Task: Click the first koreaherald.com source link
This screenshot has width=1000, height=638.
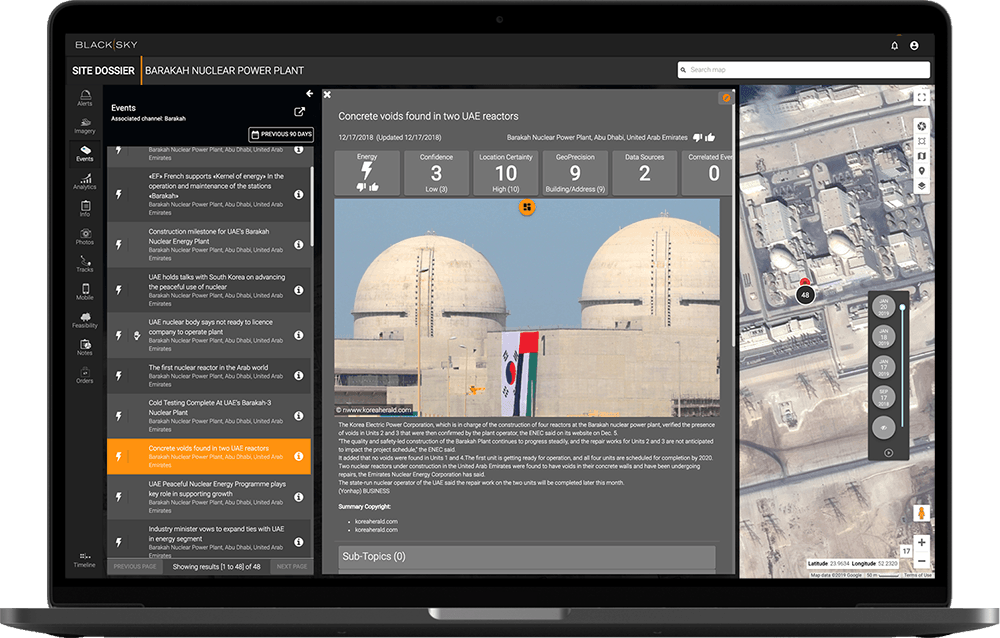Action: [x=376, y=521]
